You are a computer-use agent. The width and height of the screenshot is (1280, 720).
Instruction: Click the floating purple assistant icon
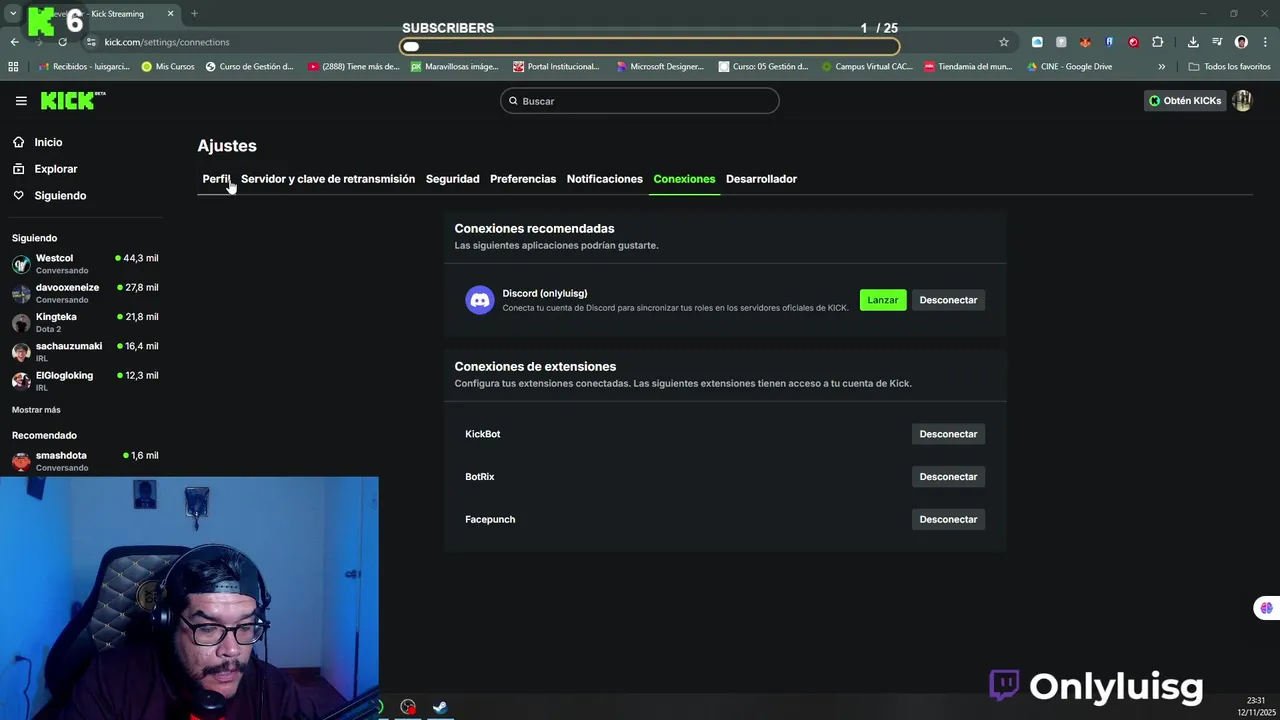click(x=1266, y=608)
